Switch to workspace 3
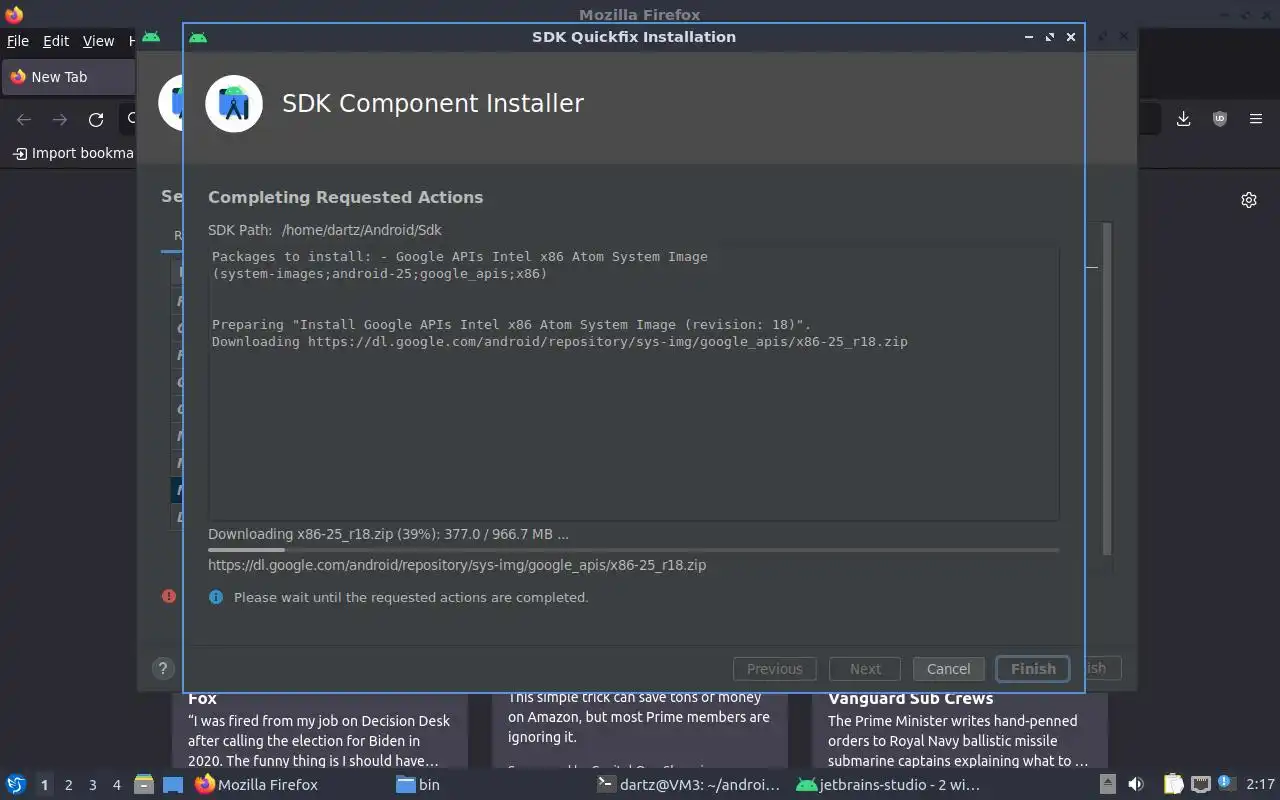Viewport: 1280px width, 800px height. click(x=93, y=785)
